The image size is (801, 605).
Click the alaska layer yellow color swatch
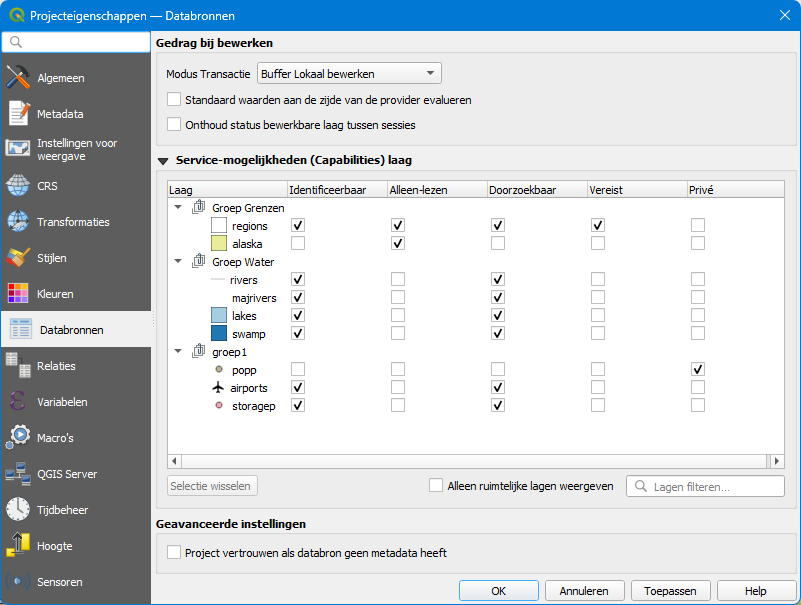(219, 243)
